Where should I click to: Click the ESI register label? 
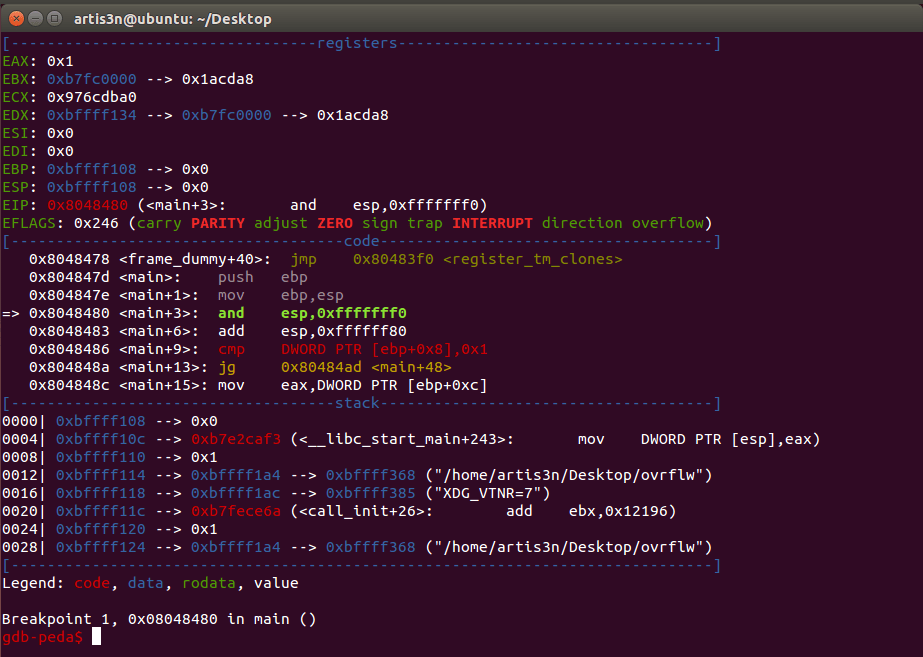15,133
